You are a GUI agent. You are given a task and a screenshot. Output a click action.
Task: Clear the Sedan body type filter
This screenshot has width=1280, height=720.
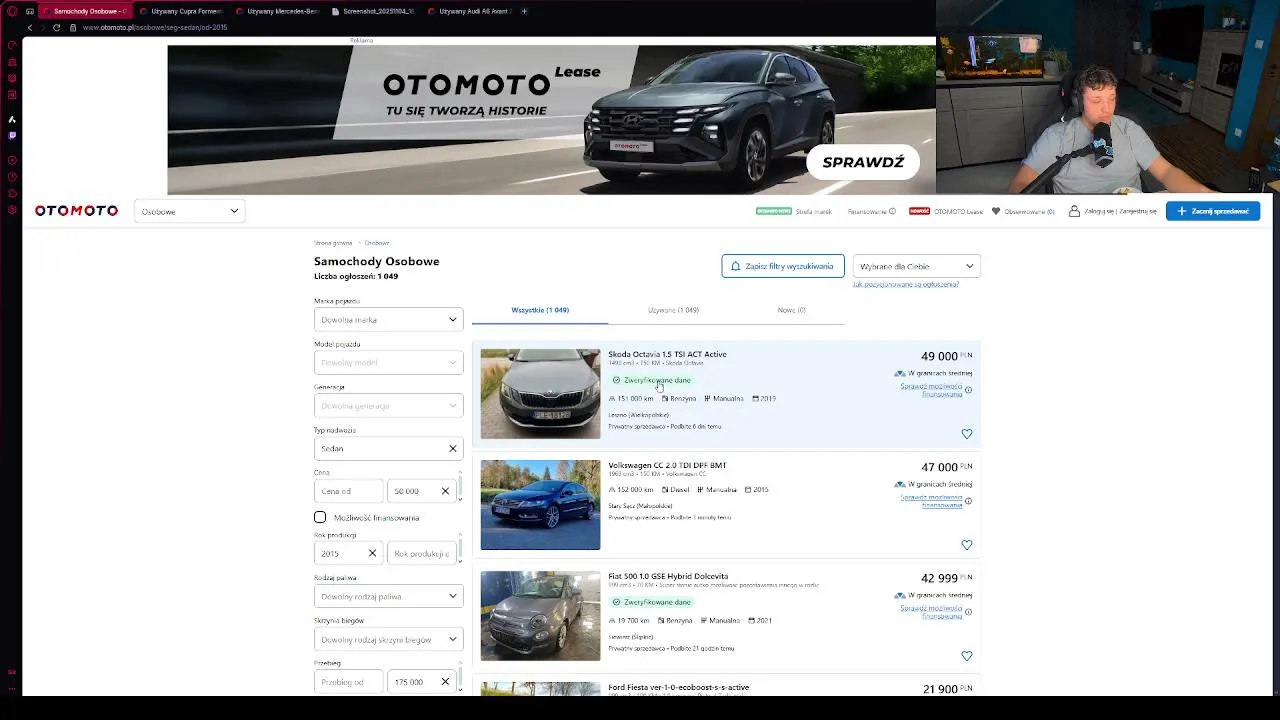click(452, 449)
